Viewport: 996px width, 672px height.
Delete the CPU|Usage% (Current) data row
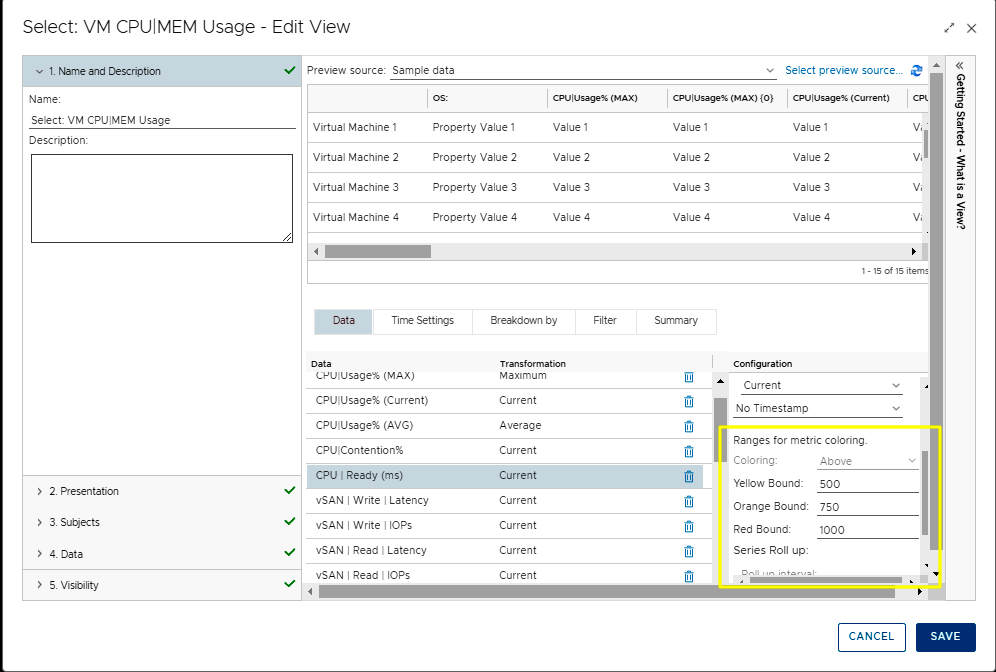tap(688, 401)
